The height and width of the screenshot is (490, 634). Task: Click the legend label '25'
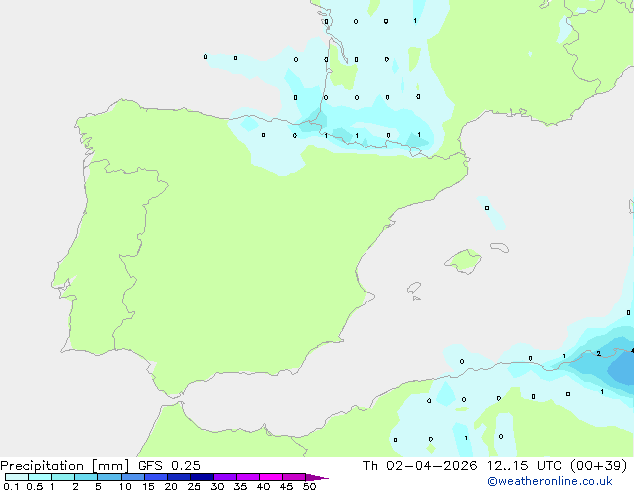(x=194, y=486)
